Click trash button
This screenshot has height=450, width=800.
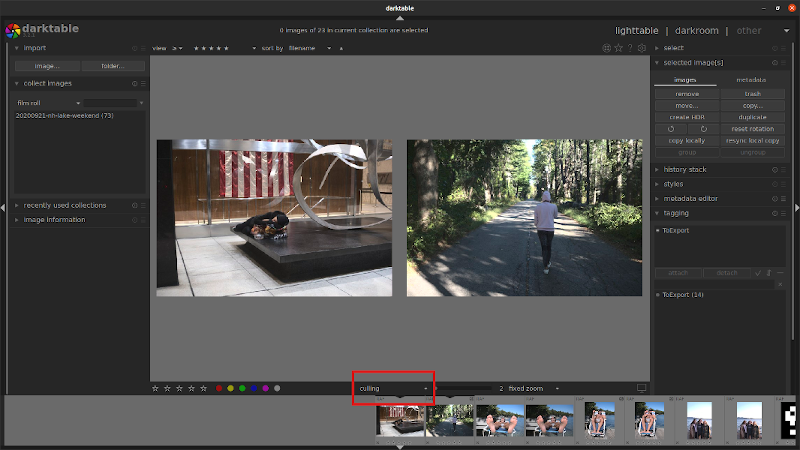753,94
